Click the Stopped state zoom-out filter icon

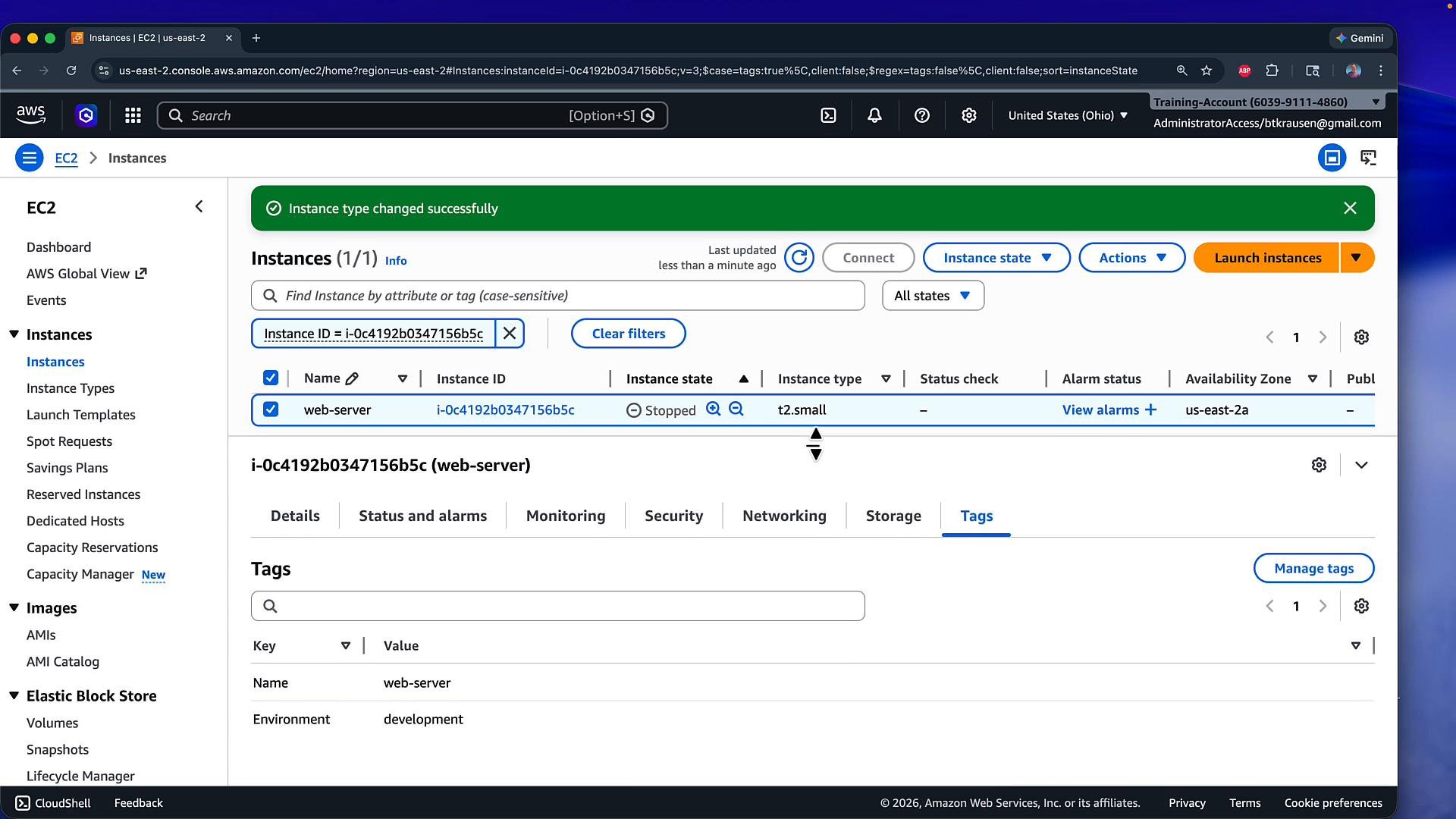click(736, 409)
